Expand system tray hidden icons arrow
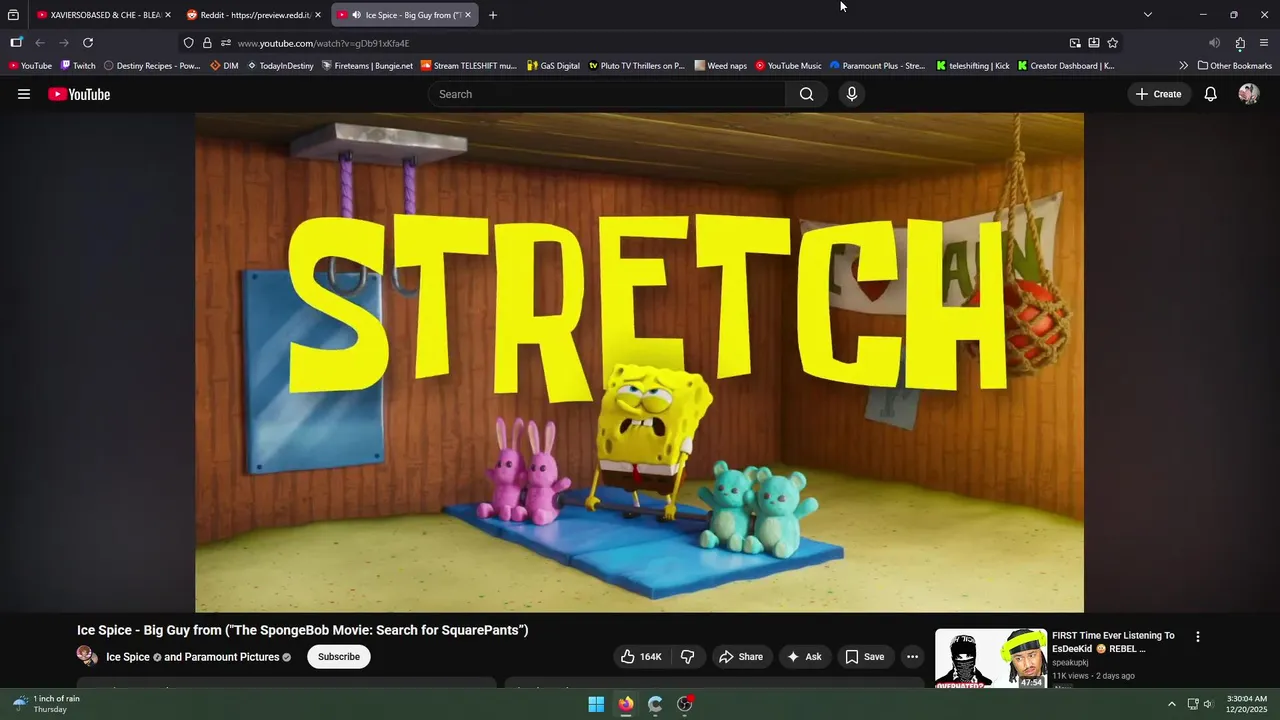1280x720 pixels. tap(1172, 704)
